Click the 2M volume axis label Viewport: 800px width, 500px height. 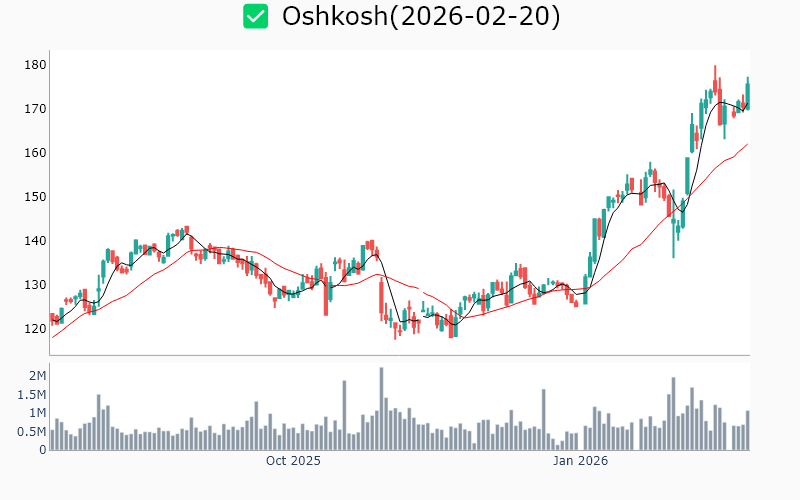[x=37, y=375]
